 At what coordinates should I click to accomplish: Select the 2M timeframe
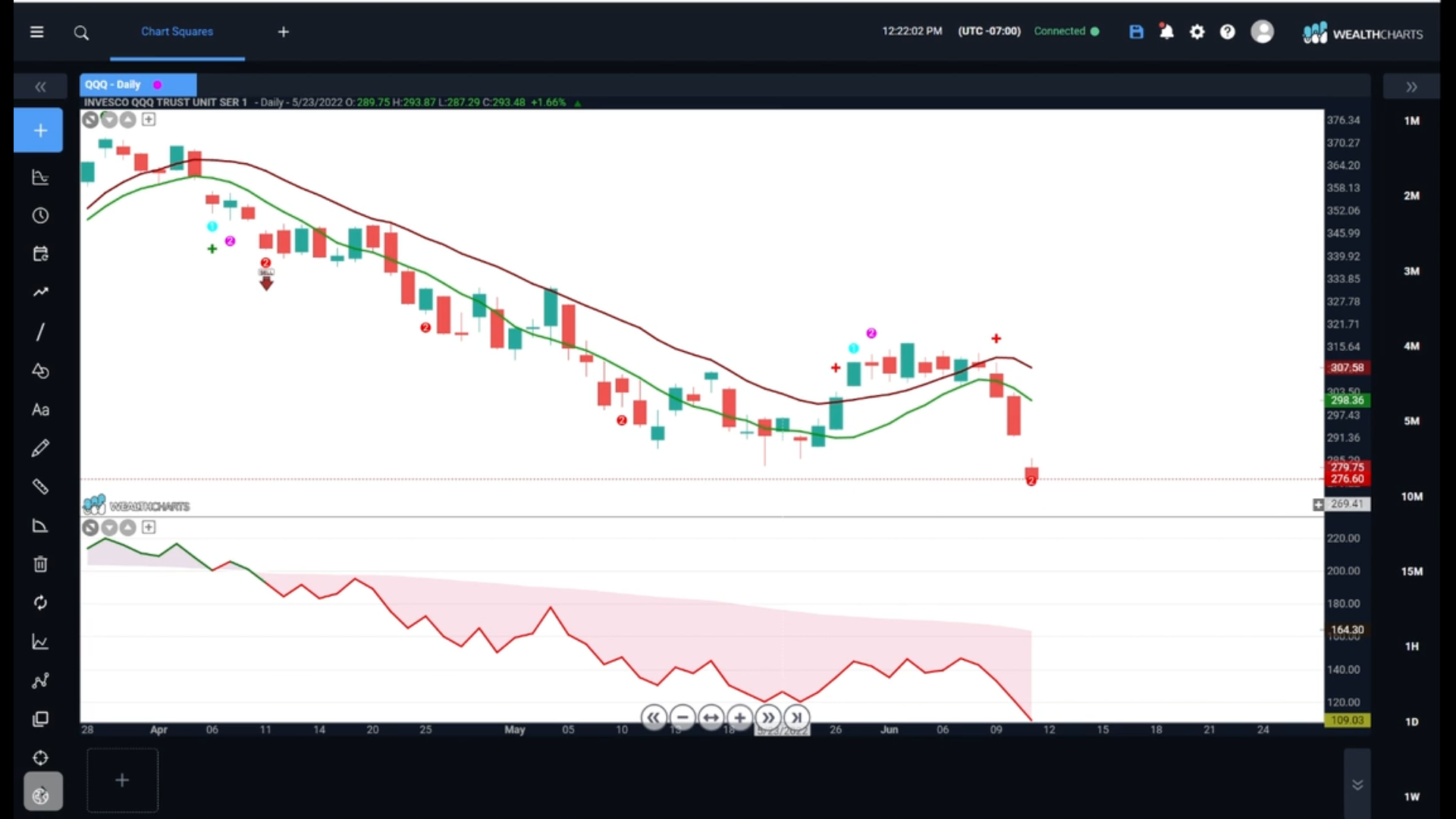coord(1411,196)
